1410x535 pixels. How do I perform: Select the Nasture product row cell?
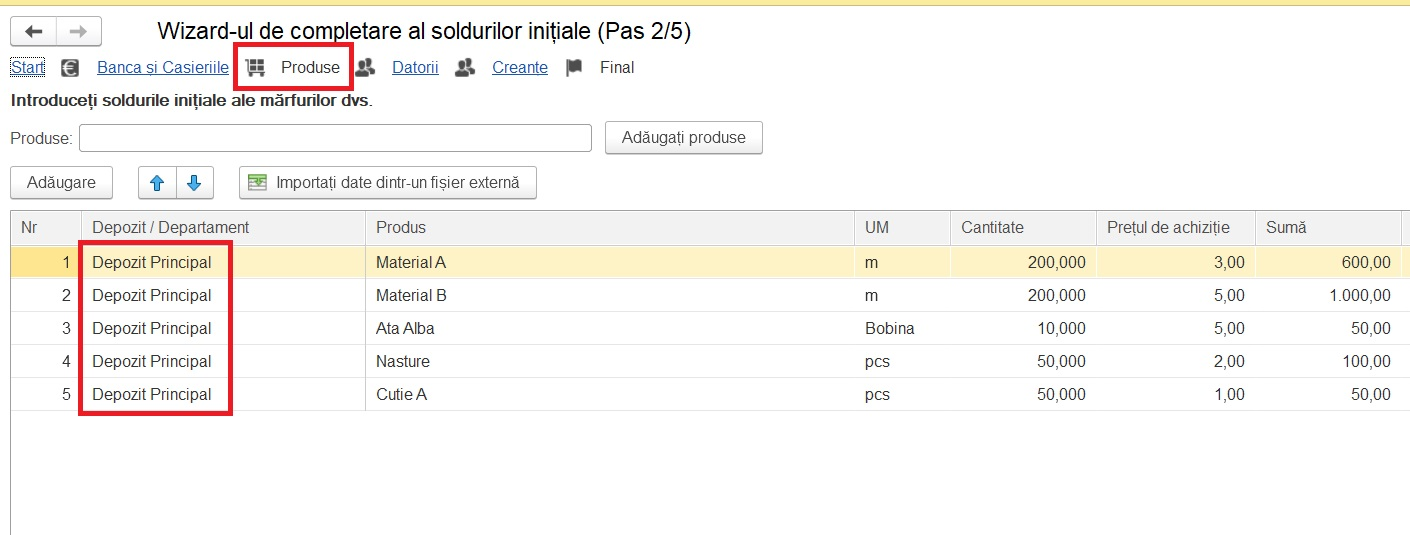tap(609, 362)
